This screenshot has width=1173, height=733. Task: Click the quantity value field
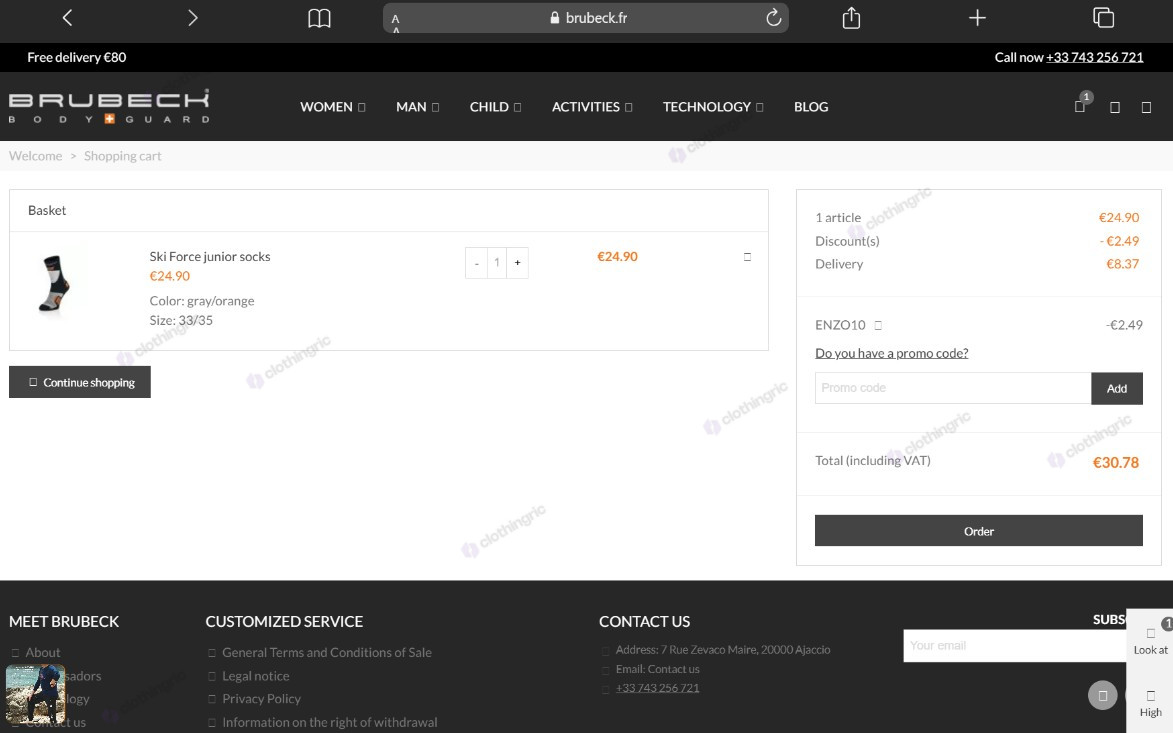(x=497, y=263)
